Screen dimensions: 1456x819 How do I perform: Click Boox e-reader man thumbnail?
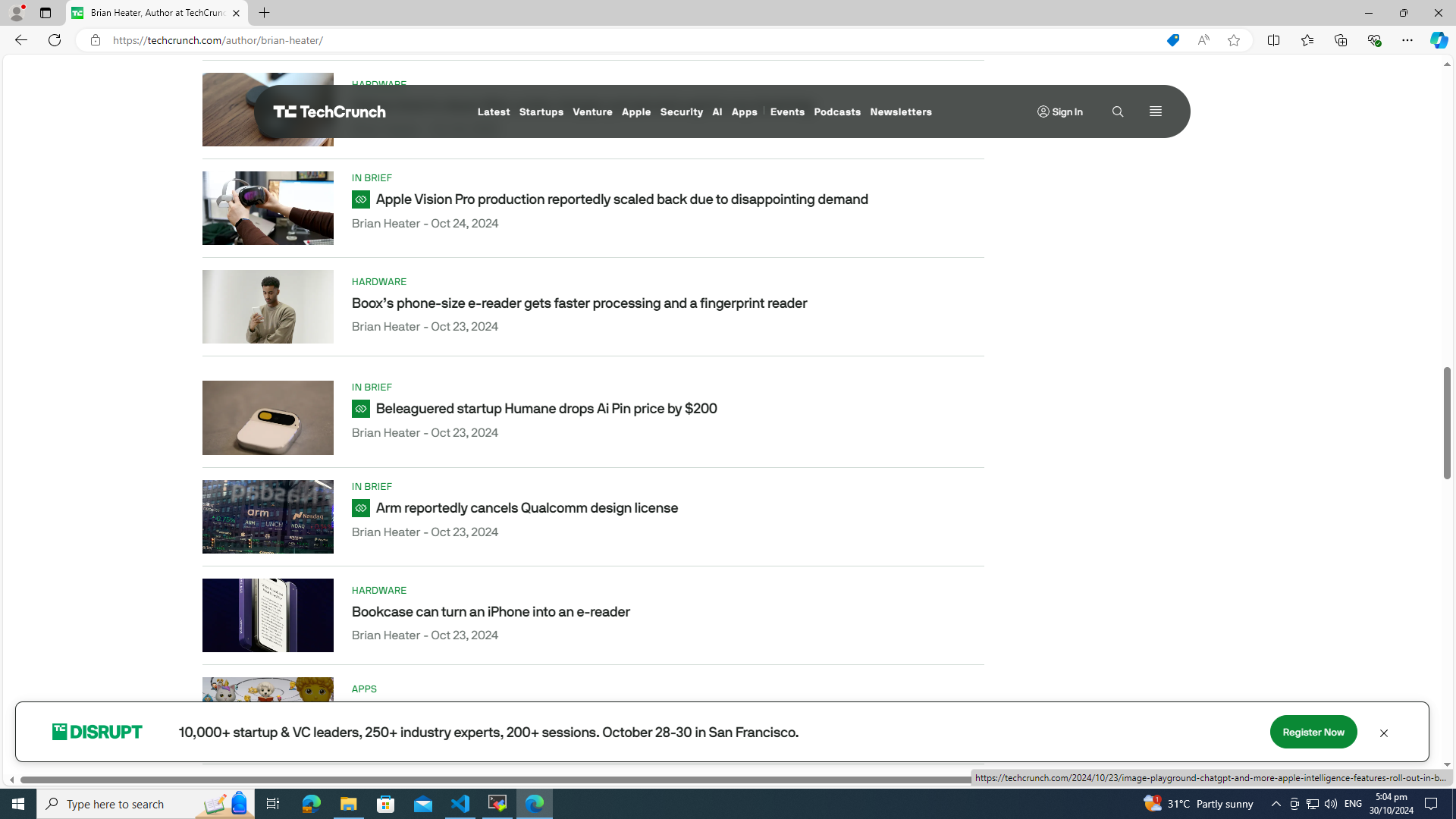click(268, 307)
